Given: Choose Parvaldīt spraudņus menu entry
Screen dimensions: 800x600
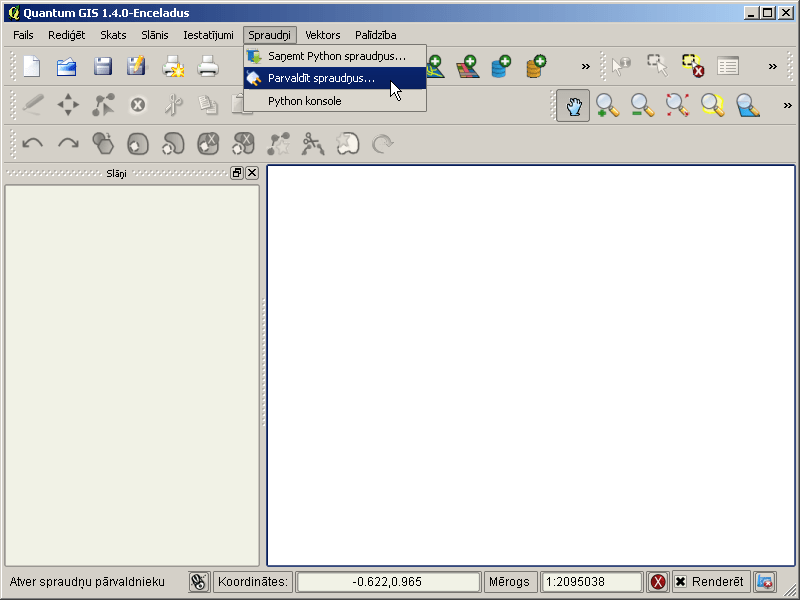Looking at the screenshot, I should pyautogui.click(x=335, y=78).
